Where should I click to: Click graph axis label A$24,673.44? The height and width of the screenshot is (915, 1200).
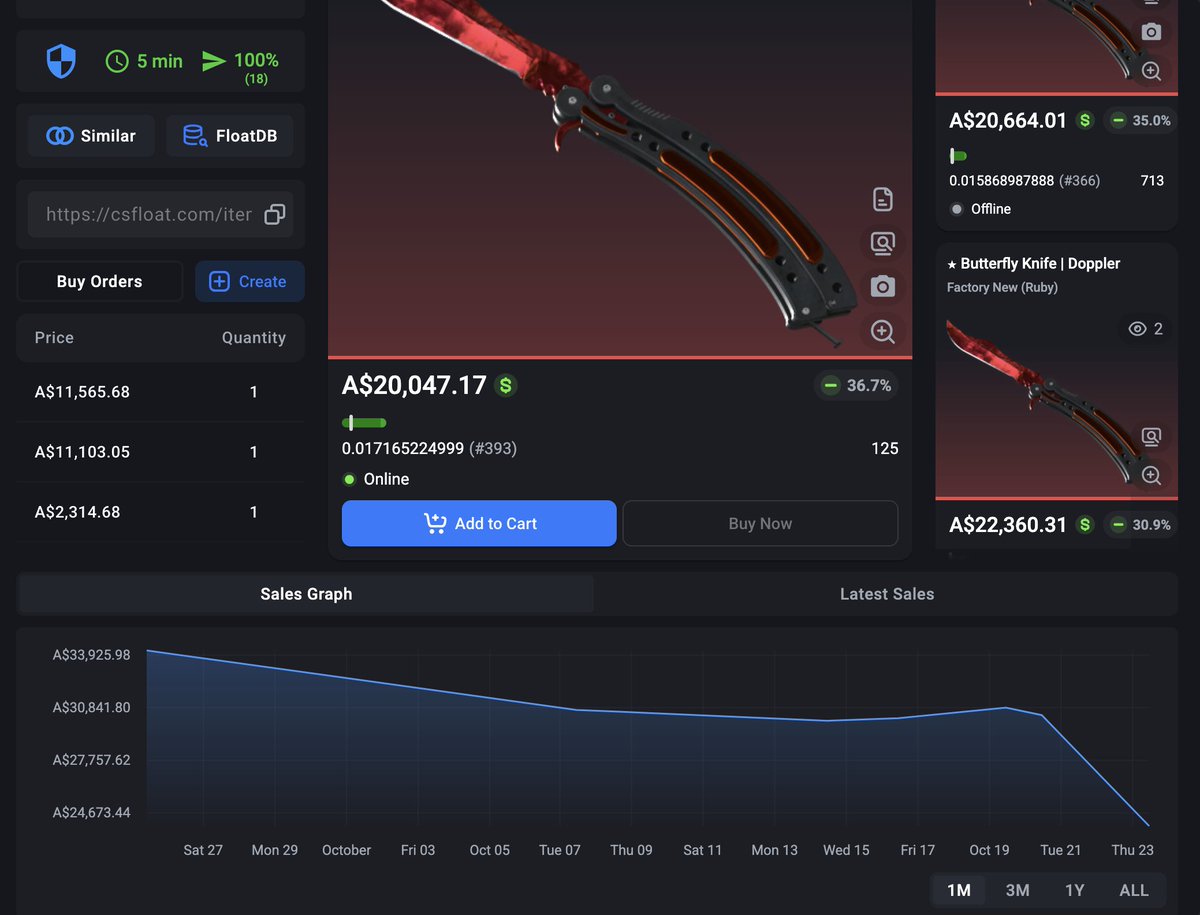point(91,812)
